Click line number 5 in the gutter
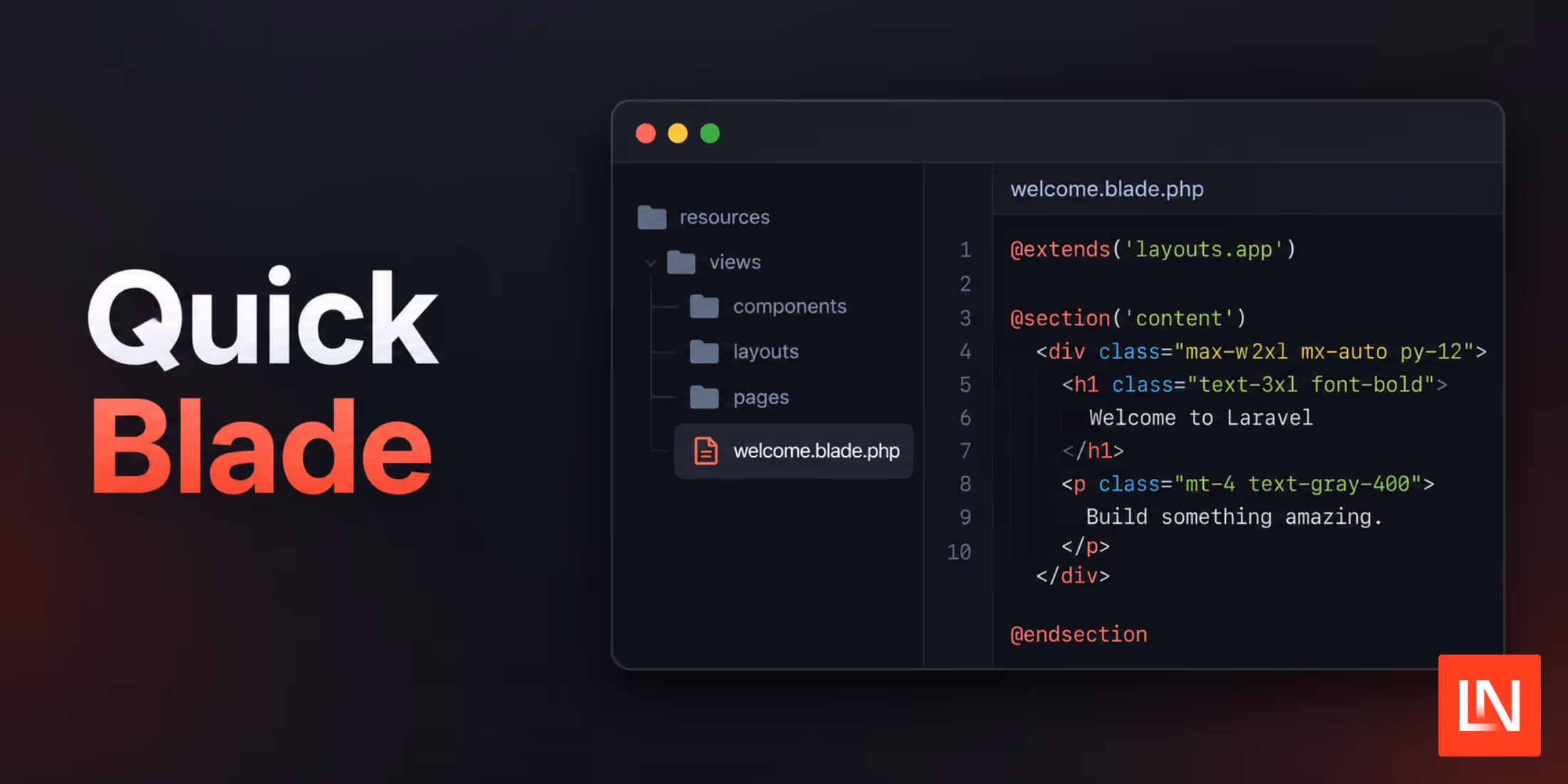Viewport: 1568px width, 784px height. (965, 385)
